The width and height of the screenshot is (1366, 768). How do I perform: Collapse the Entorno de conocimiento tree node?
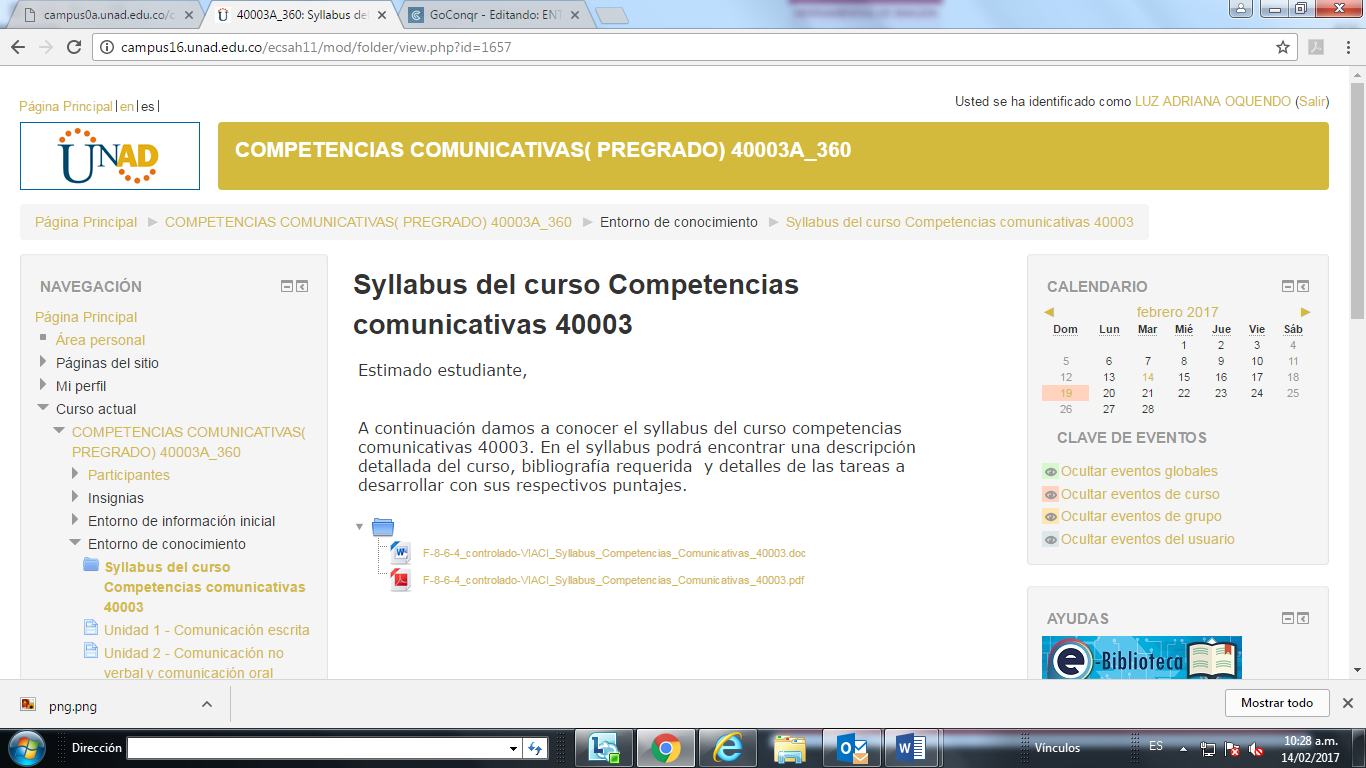pyautogui.click(x=75, y=544)
